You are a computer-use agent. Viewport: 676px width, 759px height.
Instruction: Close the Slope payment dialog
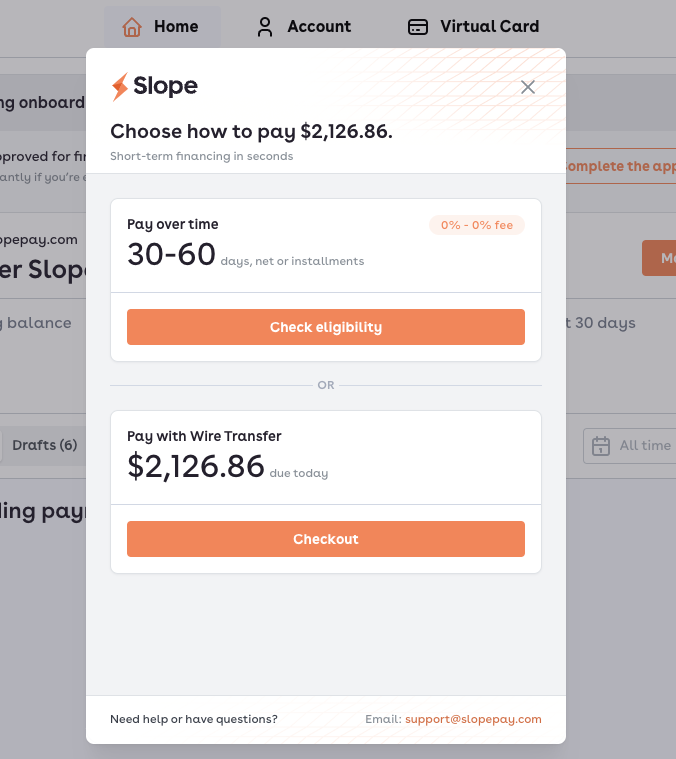click(x=528, y=87)
